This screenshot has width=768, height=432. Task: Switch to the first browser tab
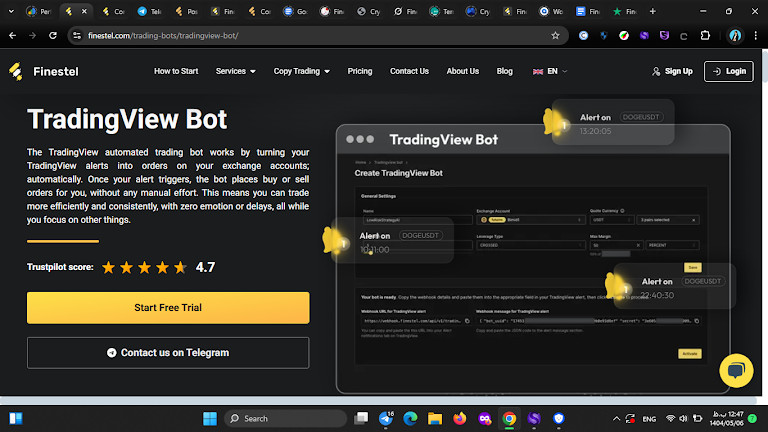pyautogui.click(x=39, y=11)
